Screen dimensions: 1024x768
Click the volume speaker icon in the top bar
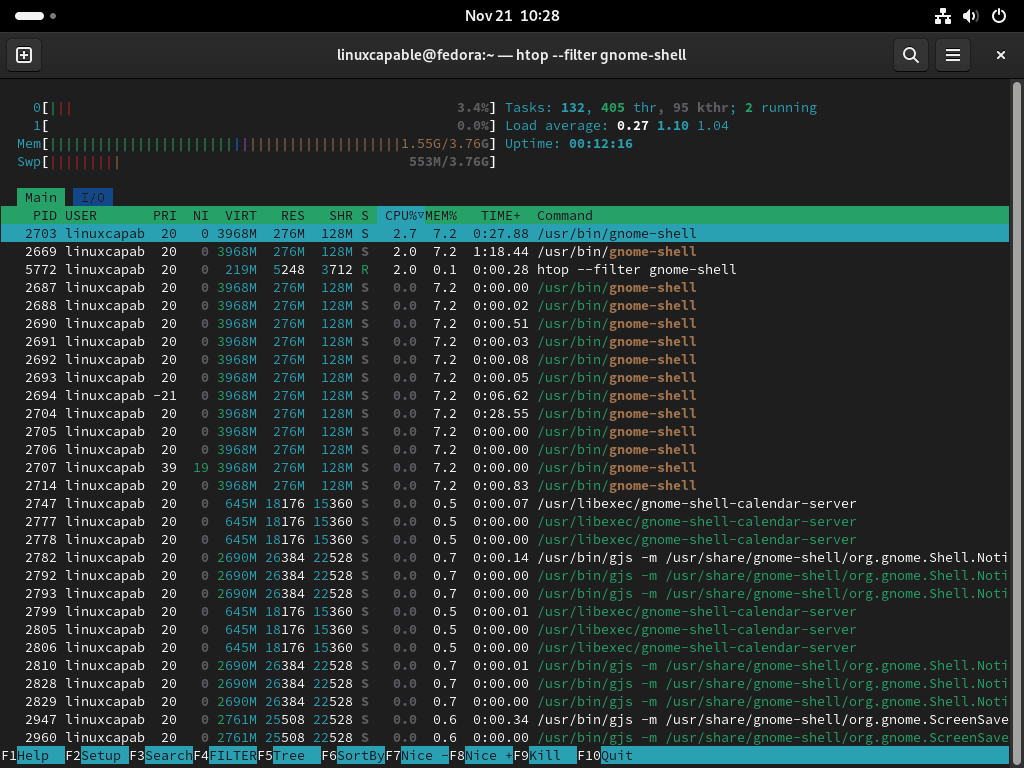(x=970, y=16)
